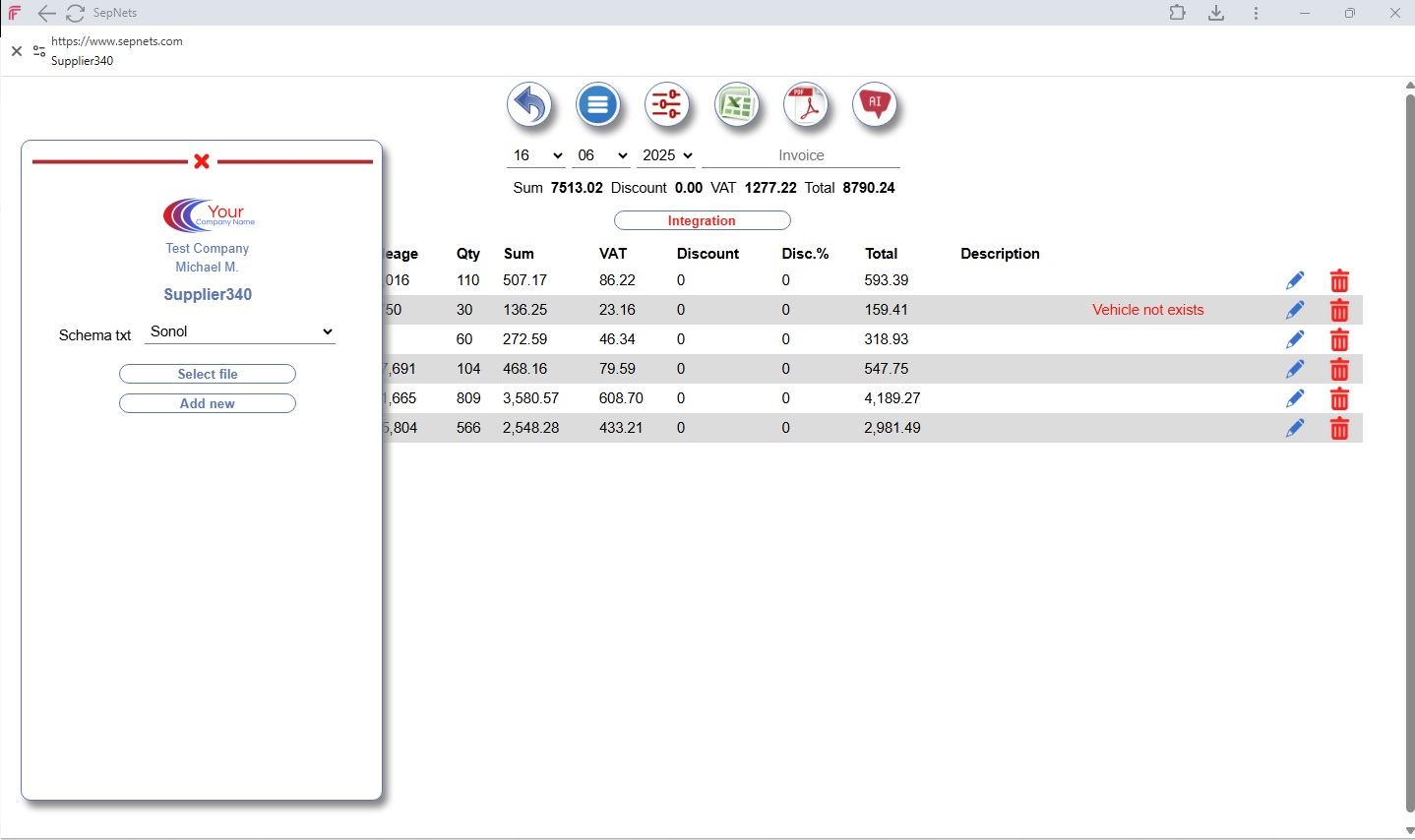1415x840 pixels.
Task: Click the 3,580.57 sum cell
Action: [531, 398]
